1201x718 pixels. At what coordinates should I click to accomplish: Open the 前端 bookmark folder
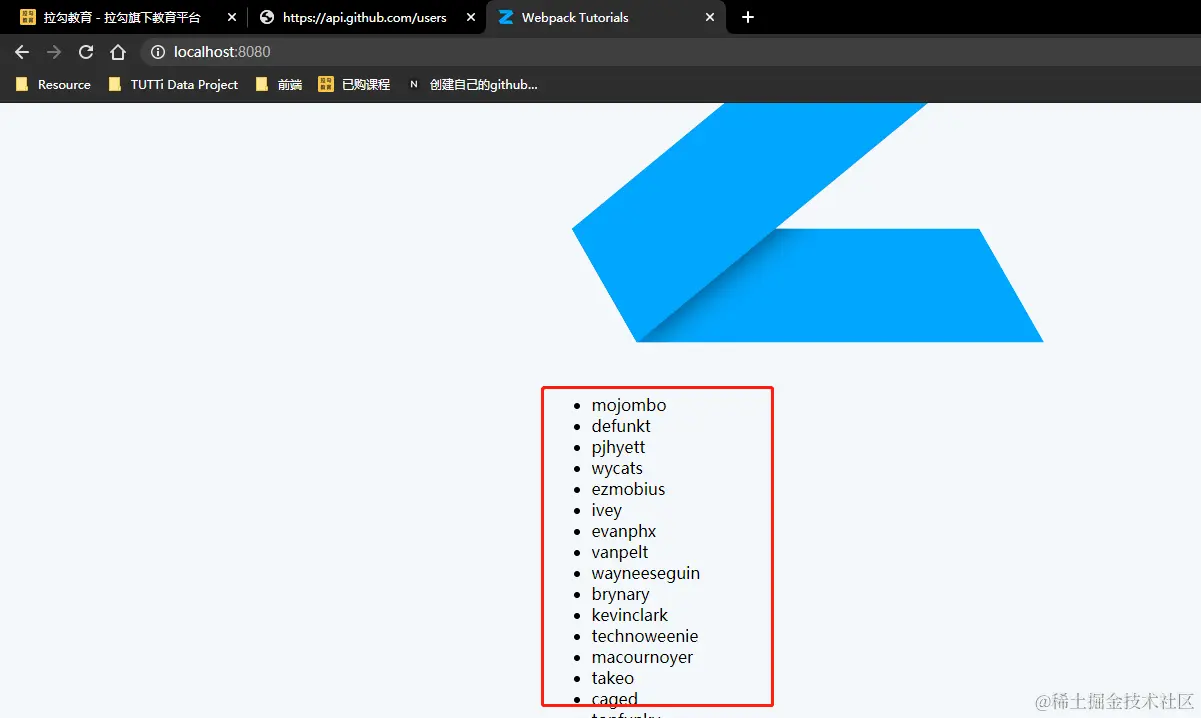pos(279,85)
